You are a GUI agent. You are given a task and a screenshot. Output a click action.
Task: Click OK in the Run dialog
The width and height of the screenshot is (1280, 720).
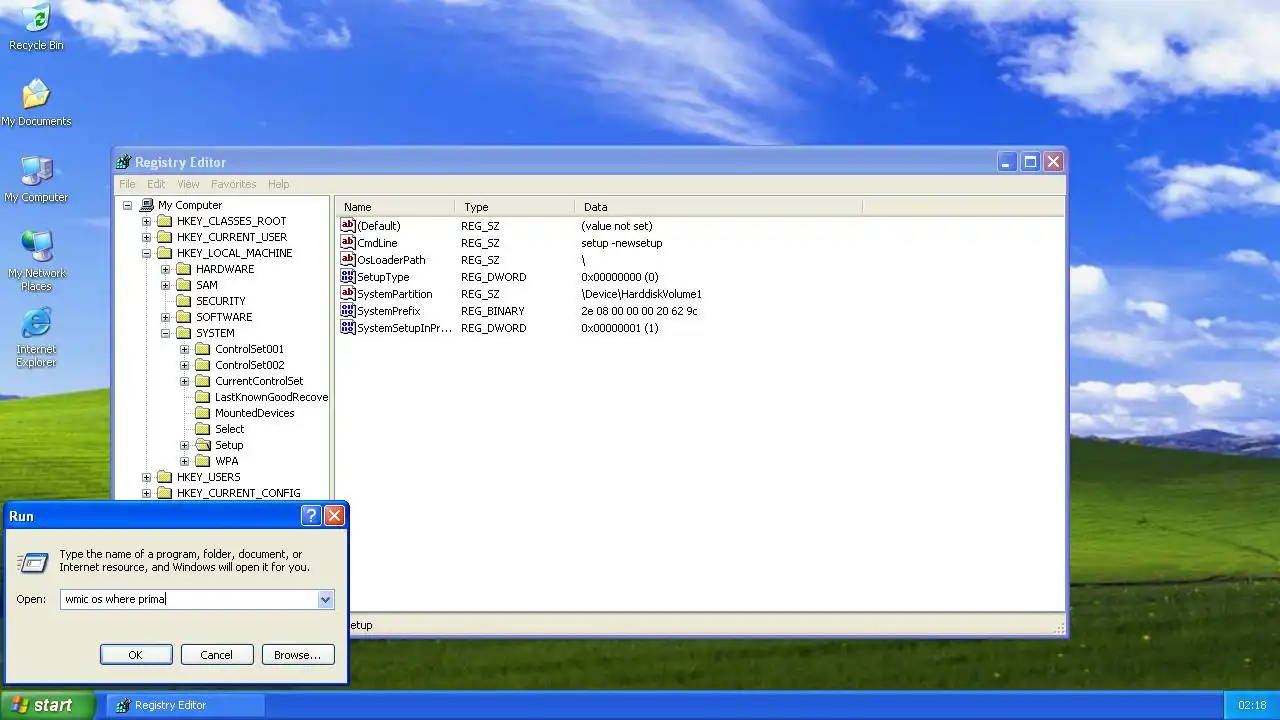pyautogui.click(x=136, y=655)
